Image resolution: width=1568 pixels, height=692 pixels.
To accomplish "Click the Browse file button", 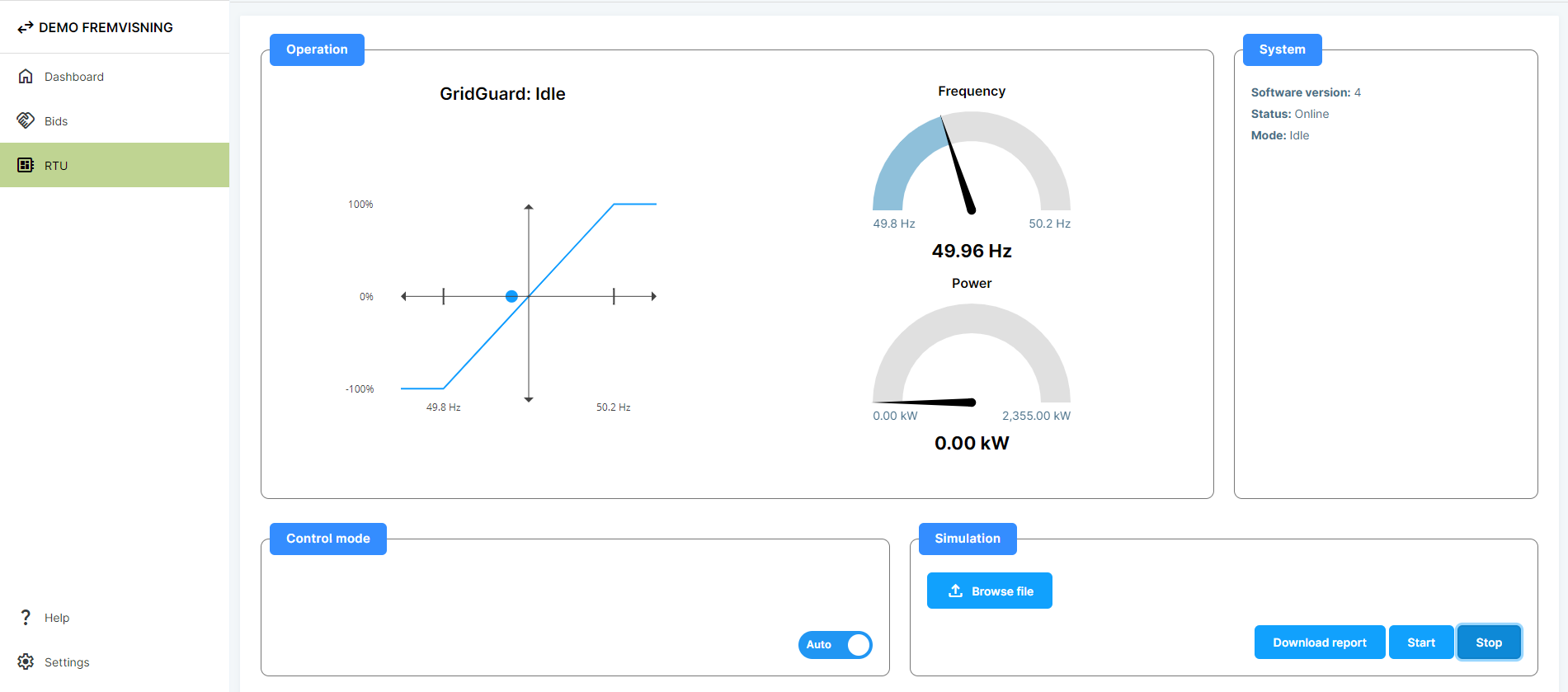I will point(989,591).
